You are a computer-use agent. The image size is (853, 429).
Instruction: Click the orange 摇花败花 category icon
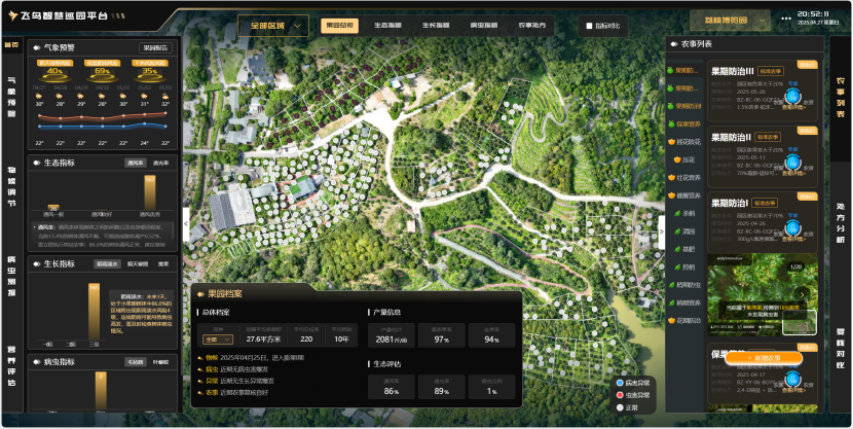click(x=672, y=141)
